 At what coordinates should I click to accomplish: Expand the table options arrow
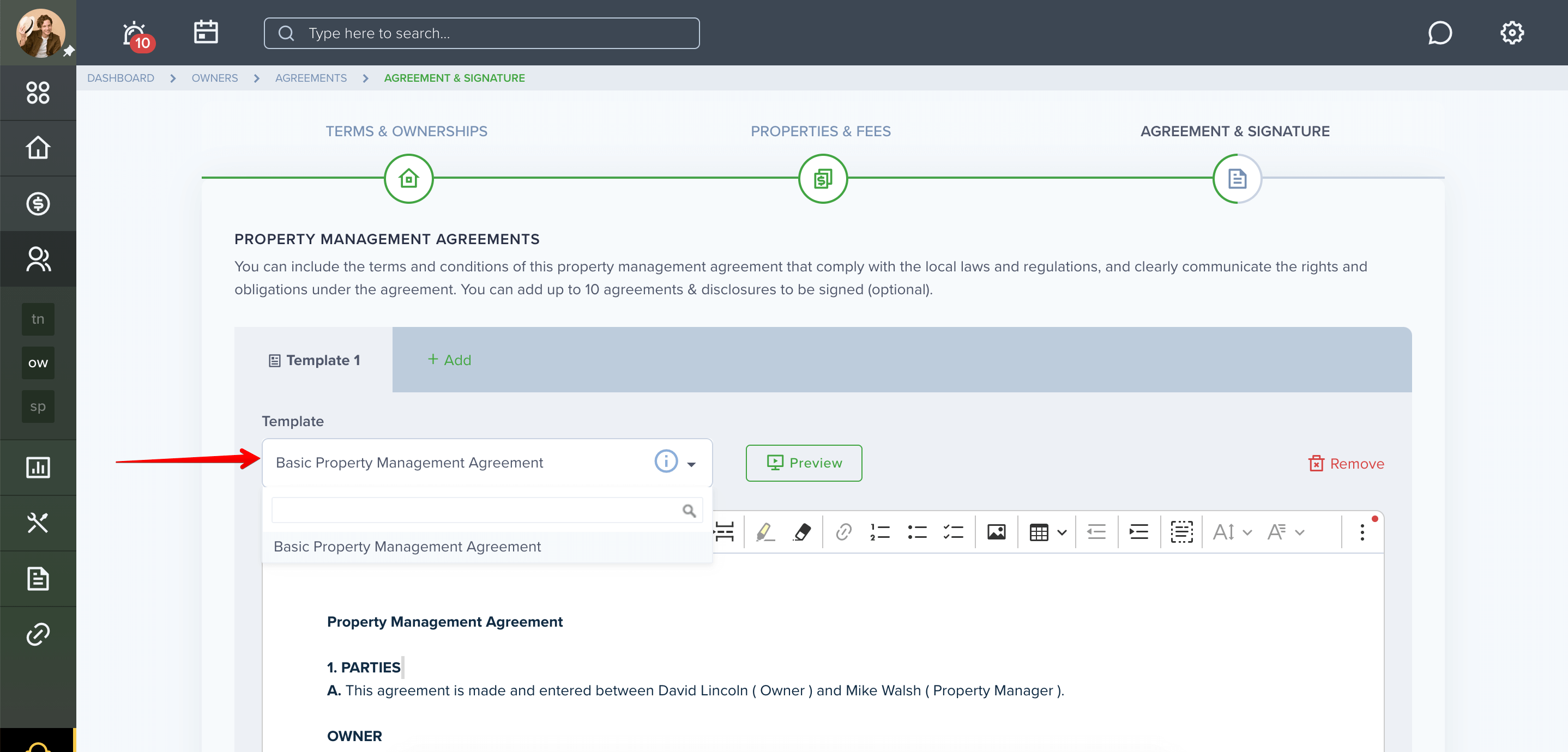click(x=1062, y=532)
